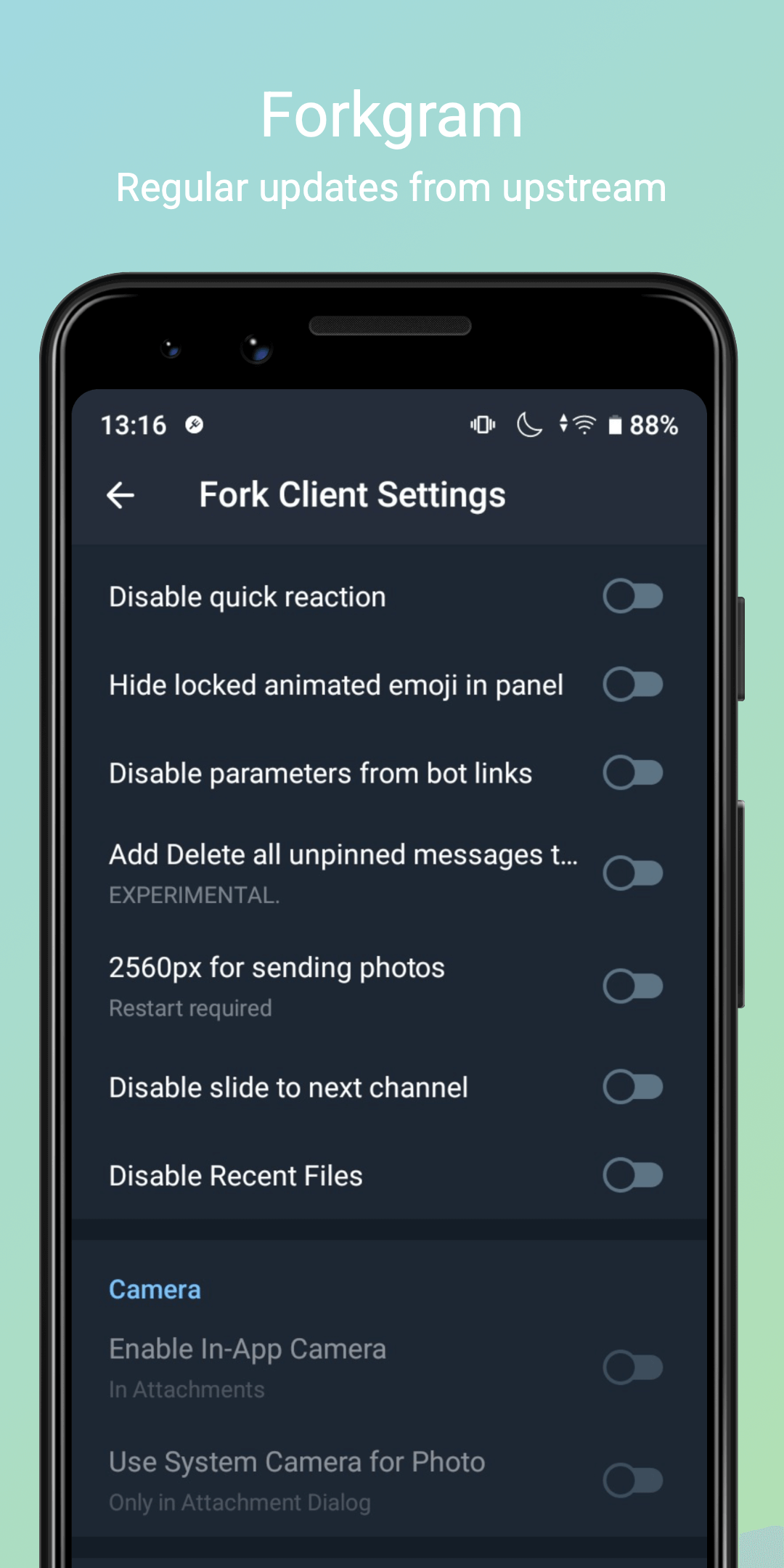
Task: Tap the battery icon in status bar
Action: click(615, 425)
